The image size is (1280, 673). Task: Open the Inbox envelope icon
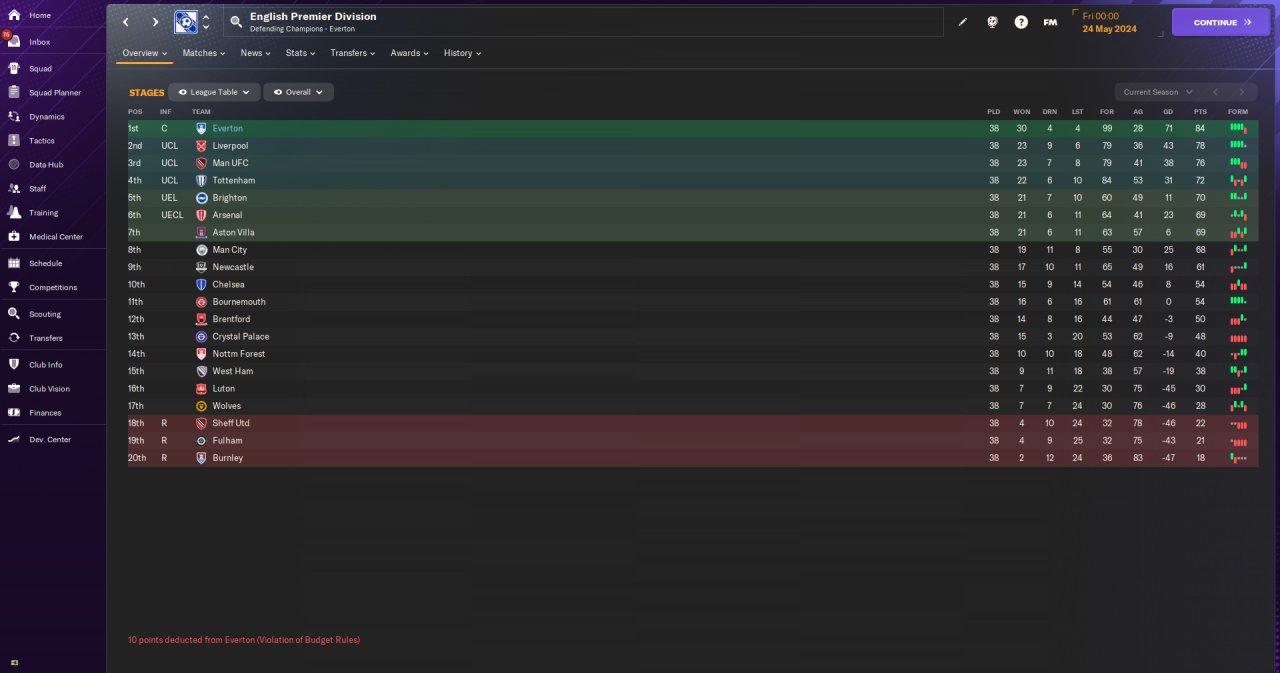(x=14, y=42)
